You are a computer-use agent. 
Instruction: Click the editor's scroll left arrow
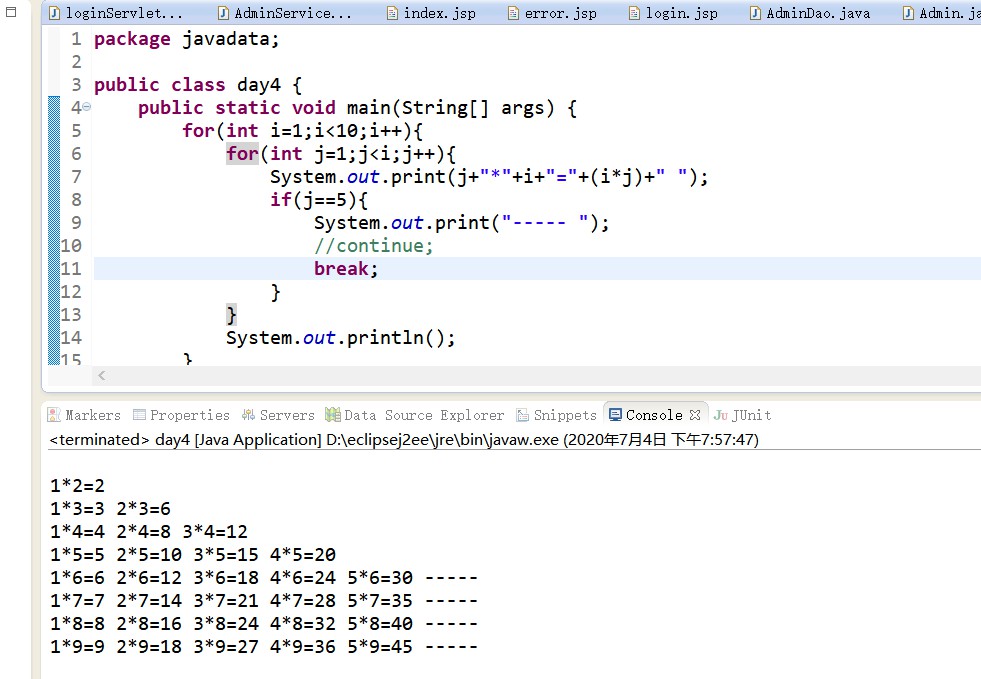(x=101, y=375)
